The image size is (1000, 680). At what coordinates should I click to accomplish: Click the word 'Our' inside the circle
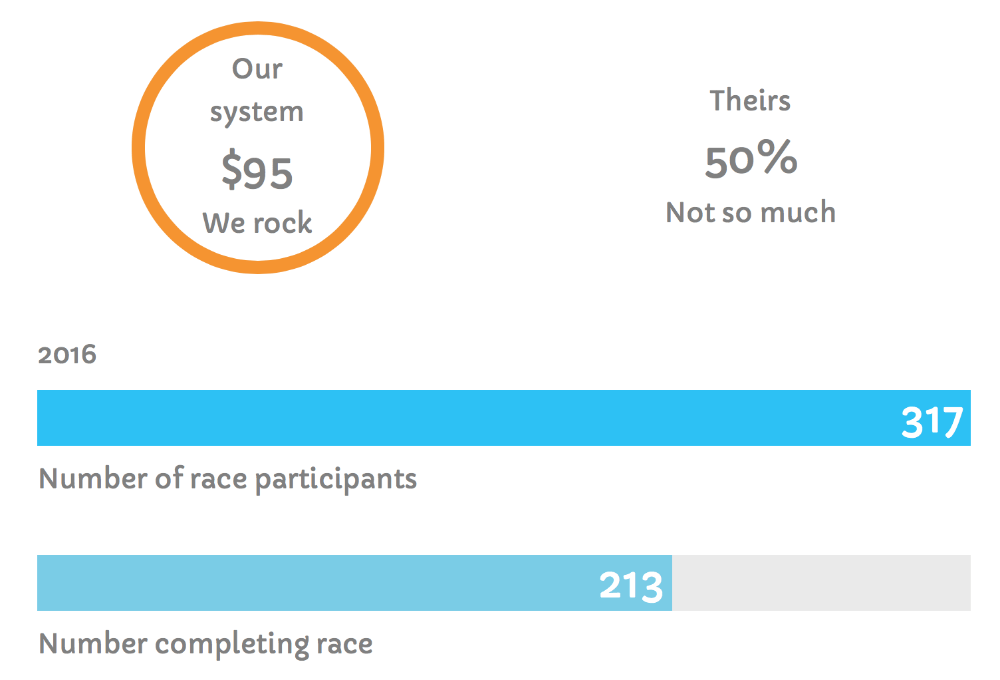(257, 69)
